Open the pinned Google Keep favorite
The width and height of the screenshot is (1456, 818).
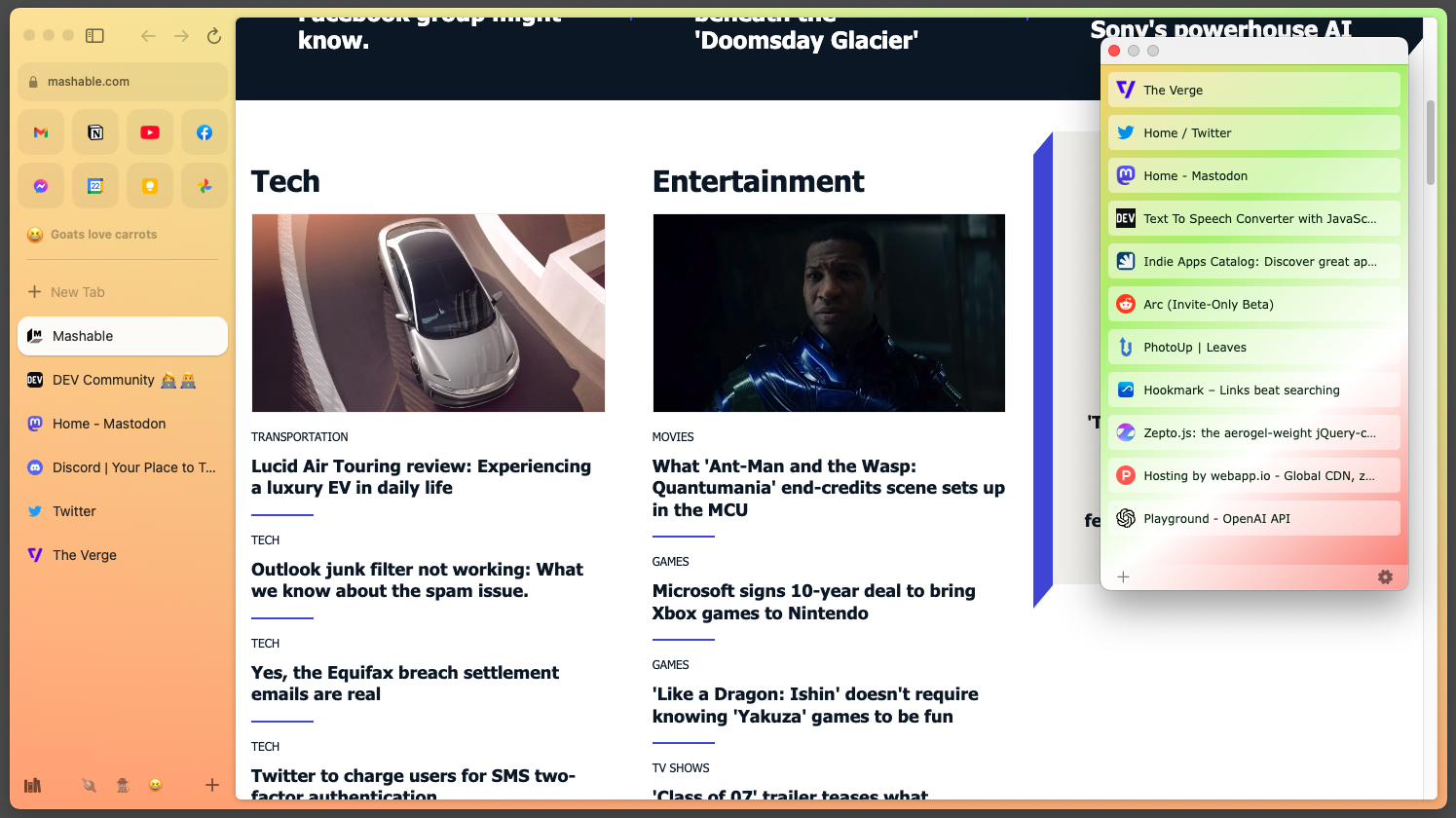pos(150,186)
